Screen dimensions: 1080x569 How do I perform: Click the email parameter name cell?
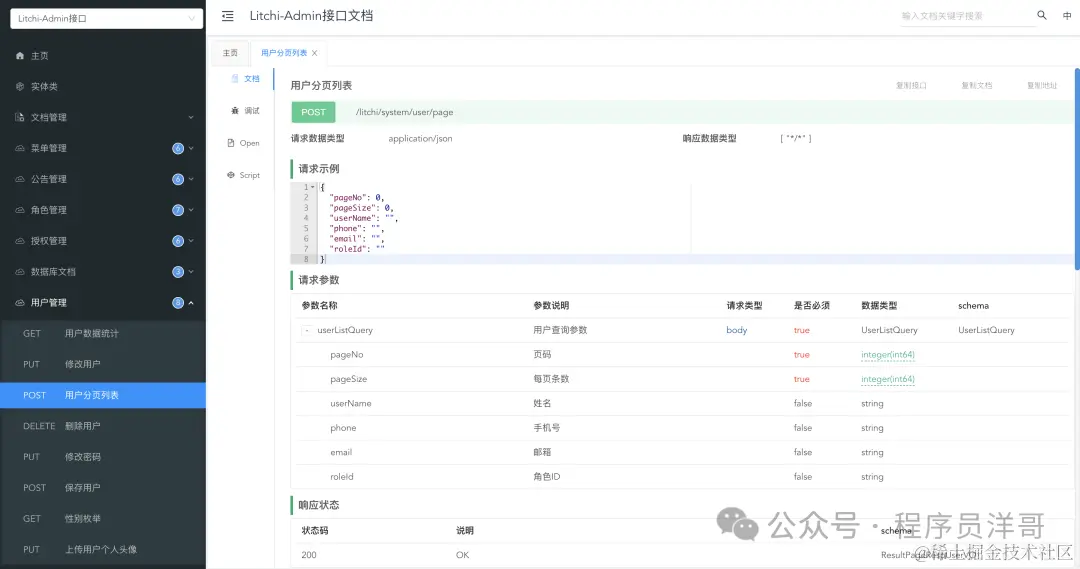[341, 453]
